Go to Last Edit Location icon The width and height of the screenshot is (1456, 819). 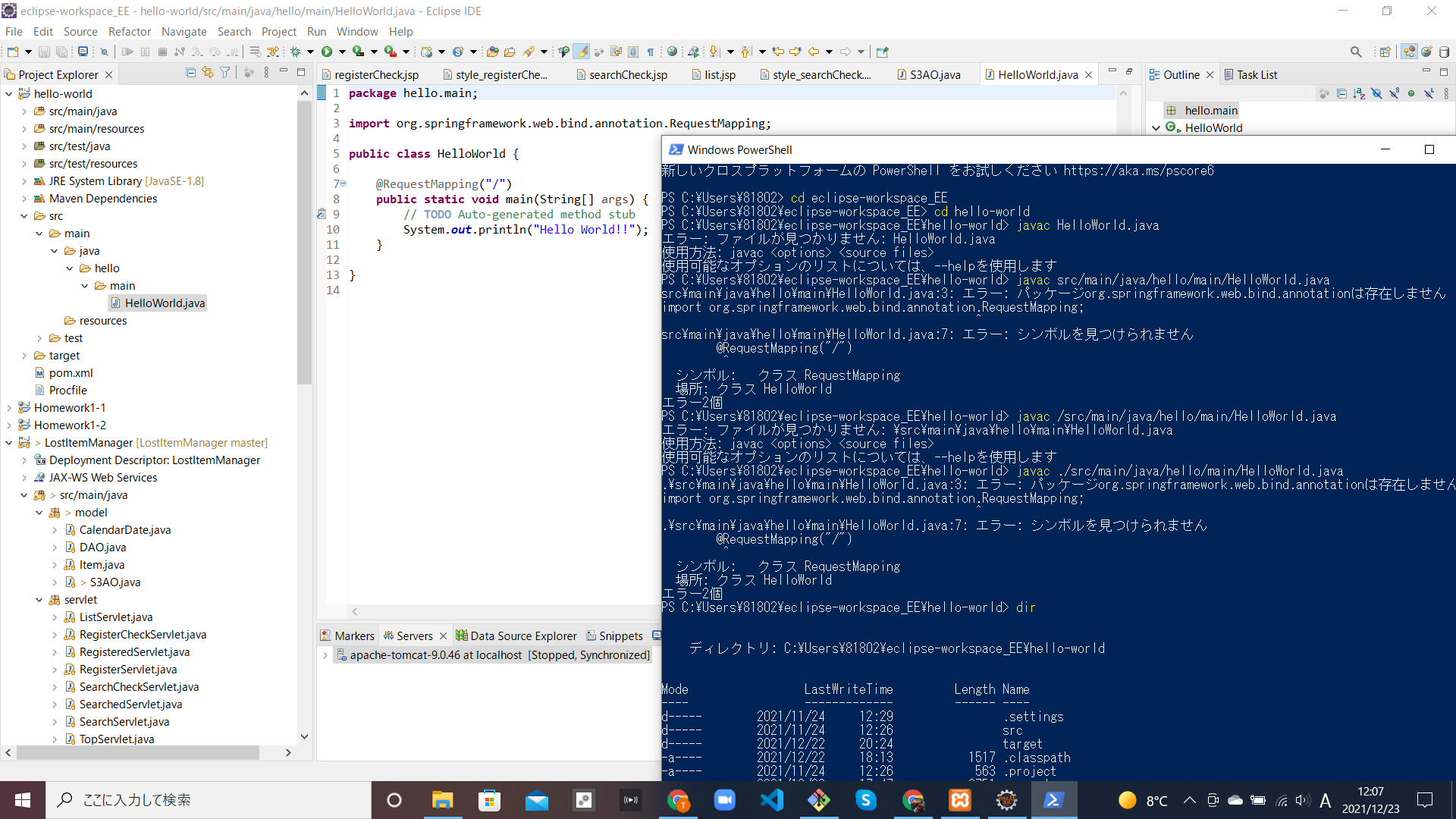(778, 52)
